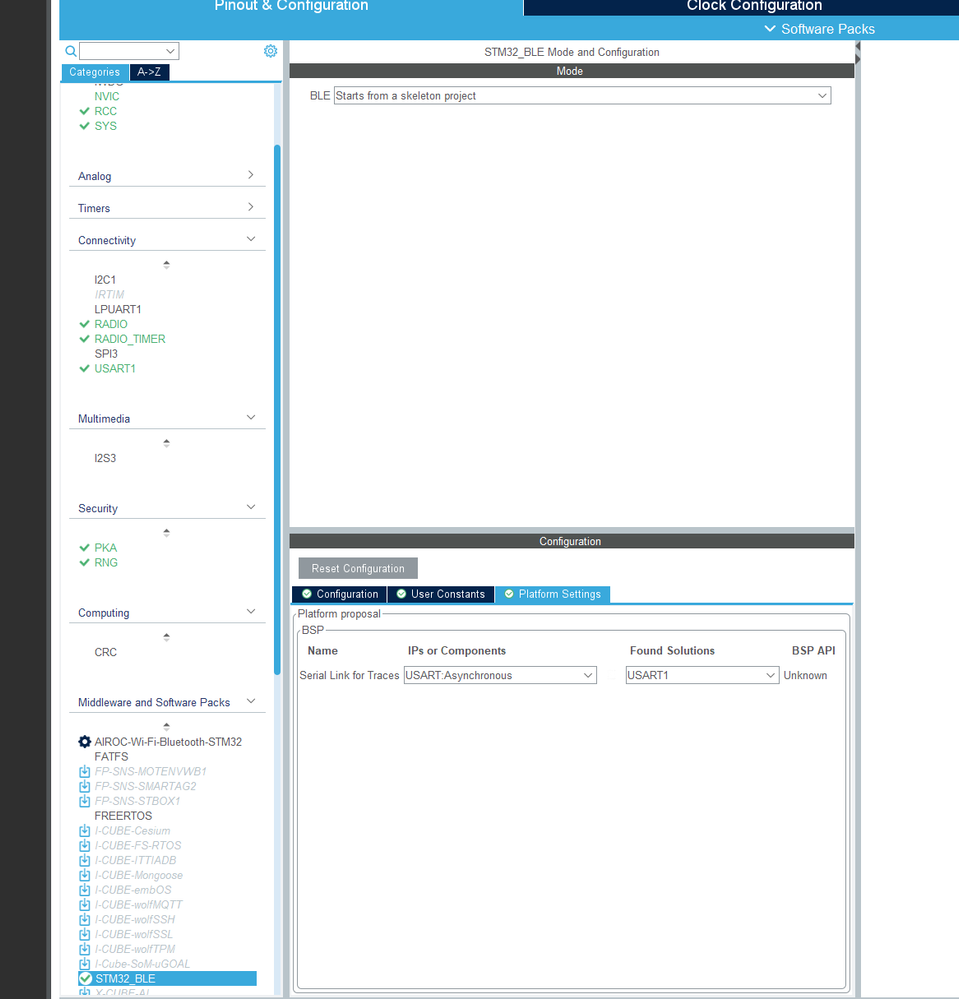Select RNG under Security
959x999 pixels.
click(x=106, y=563)
